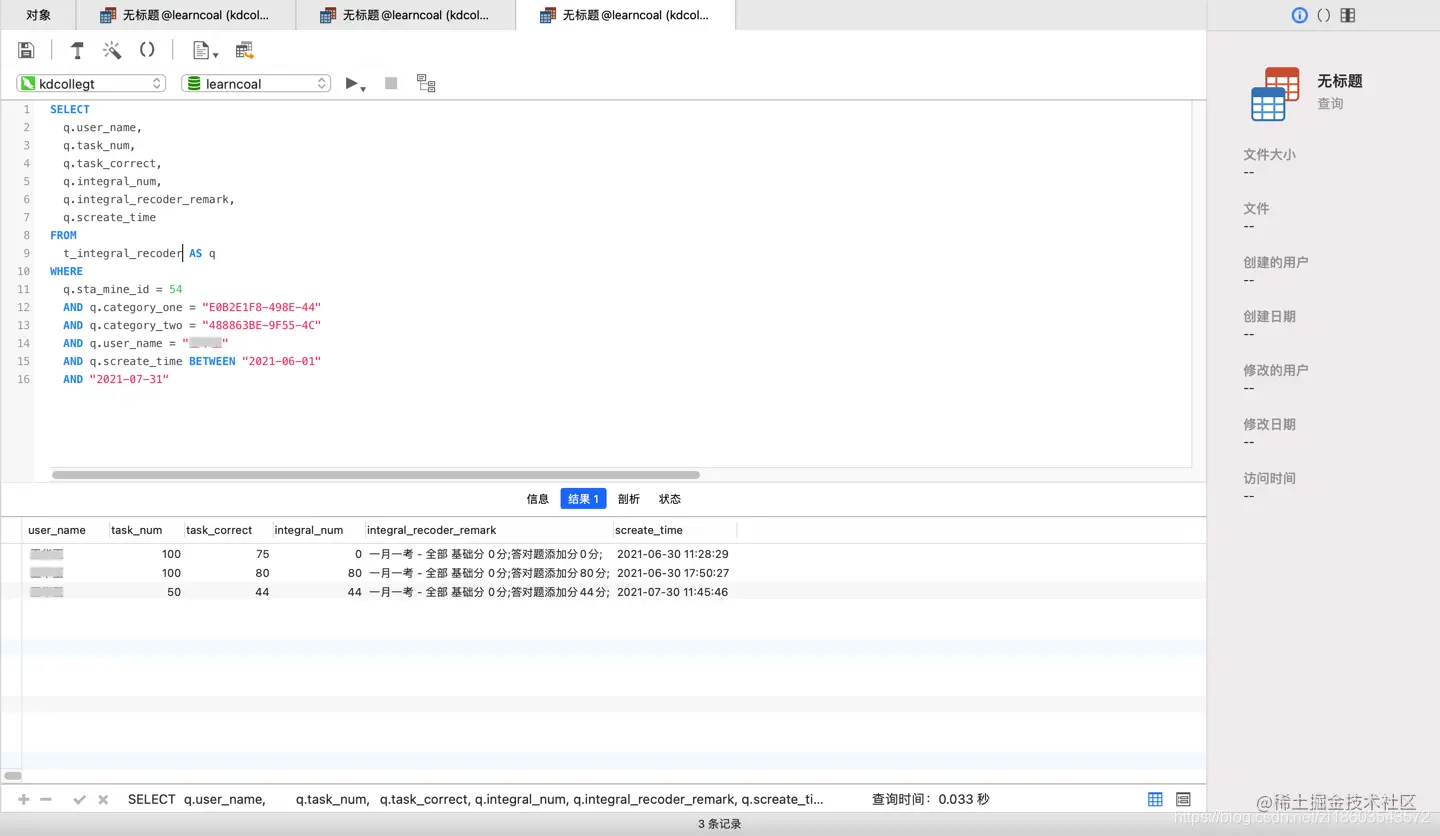Stop the running query
This screenshot has height=836, width=1440.
(391, 83)
